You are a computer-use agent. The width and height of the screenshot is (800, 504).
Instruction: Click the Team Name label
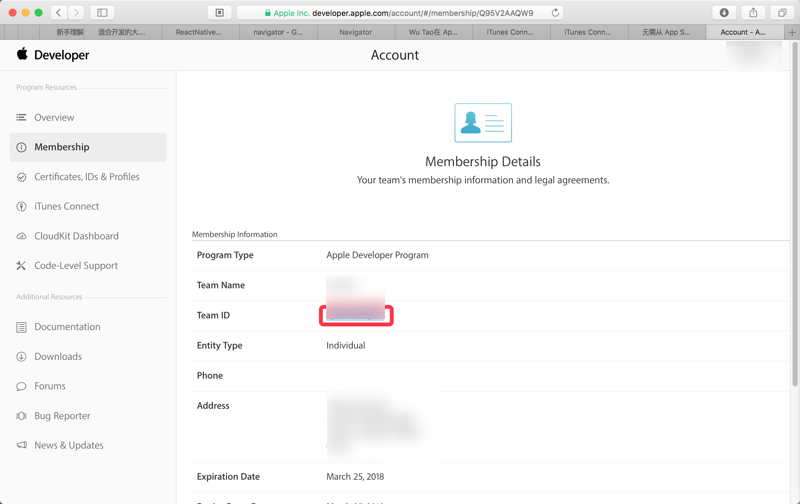tap(221, 285)
